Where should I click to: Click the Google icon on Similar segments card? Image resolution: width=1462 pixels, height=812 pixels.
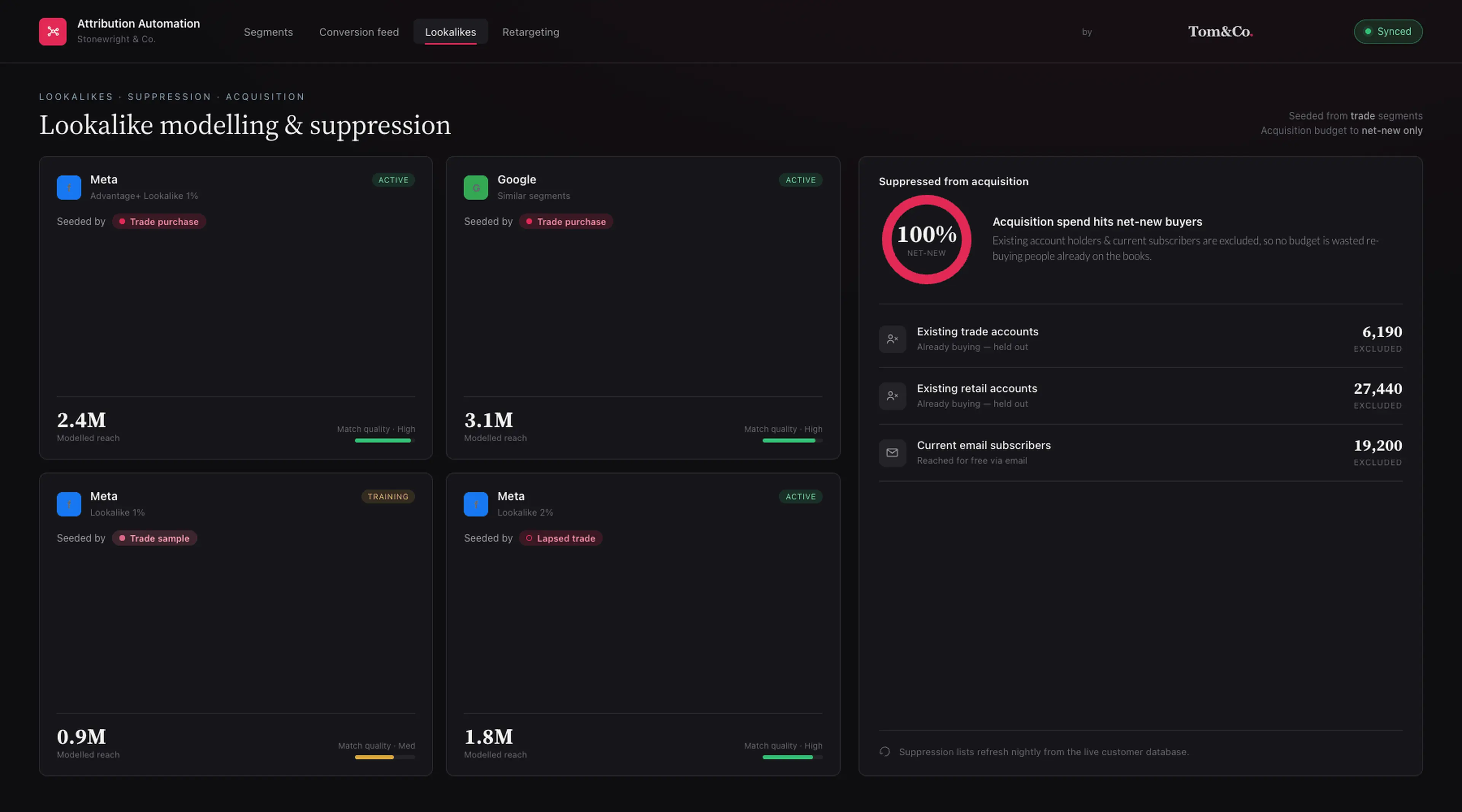coord(476,187)
